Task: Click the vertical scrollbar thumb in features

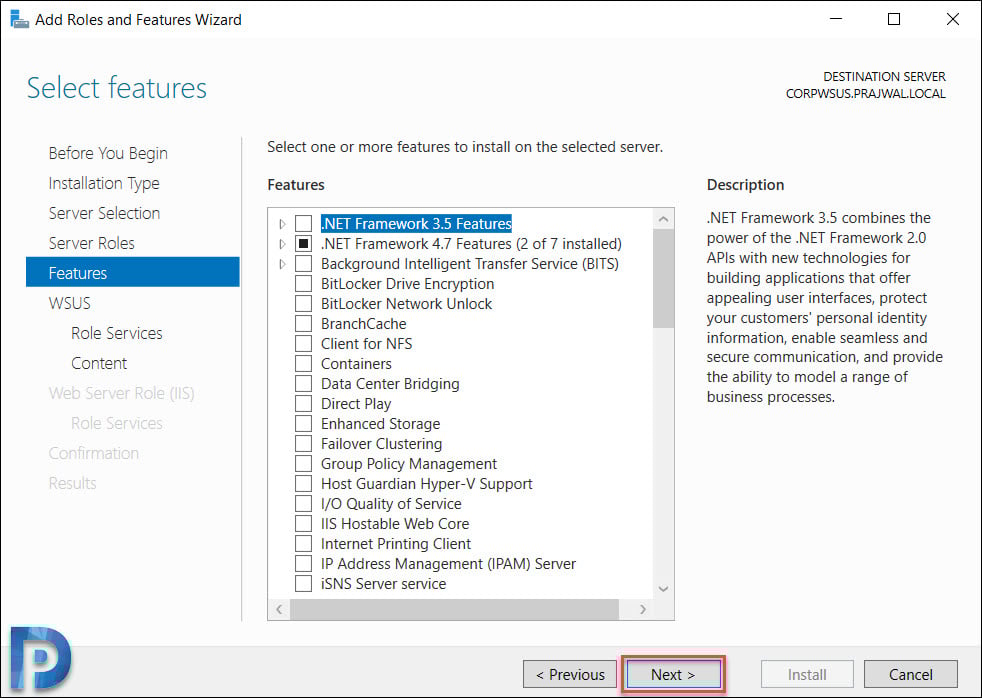Action: click(x=663, y=279)
